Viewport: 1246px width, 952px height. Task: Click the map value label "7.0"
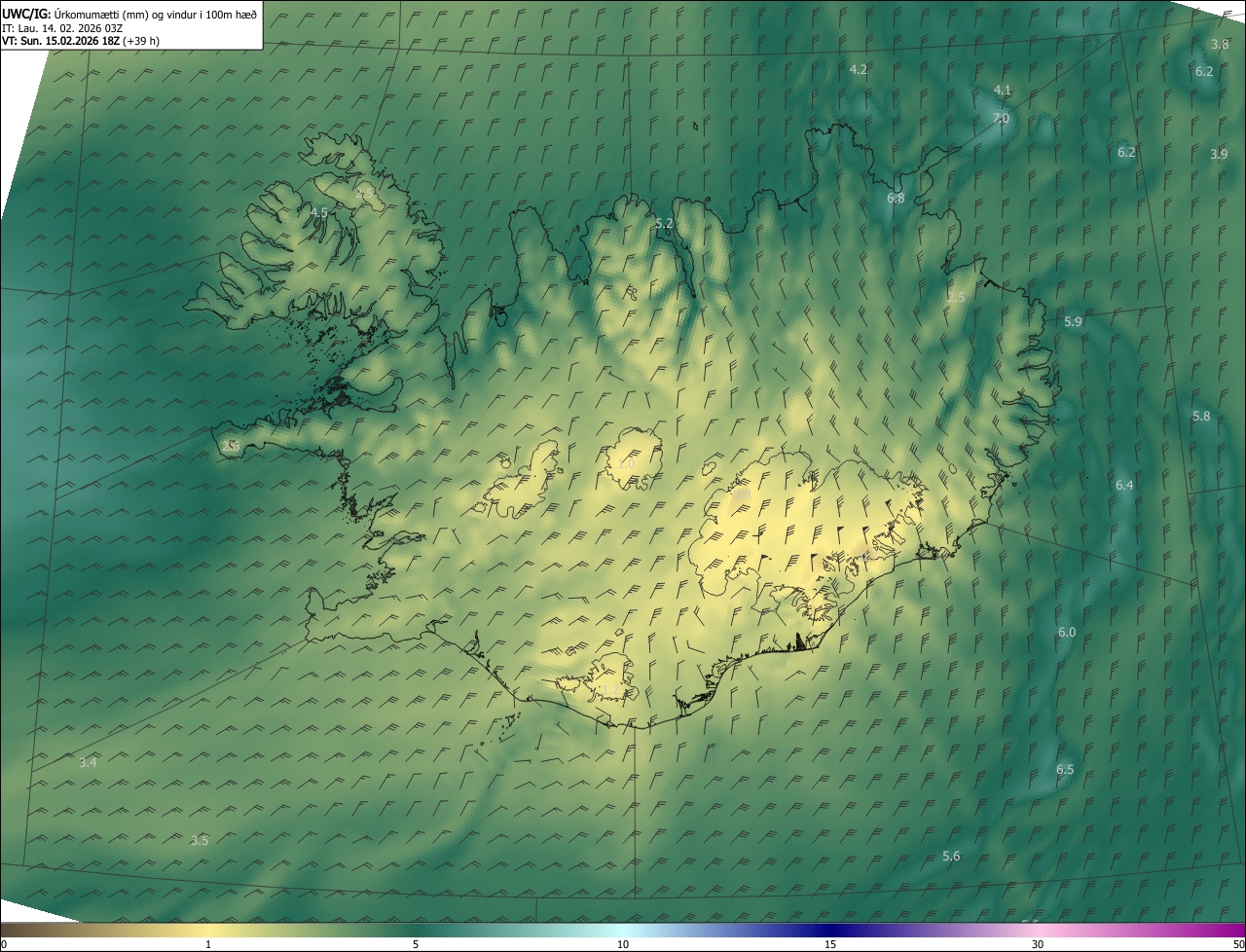(1001, 118)
